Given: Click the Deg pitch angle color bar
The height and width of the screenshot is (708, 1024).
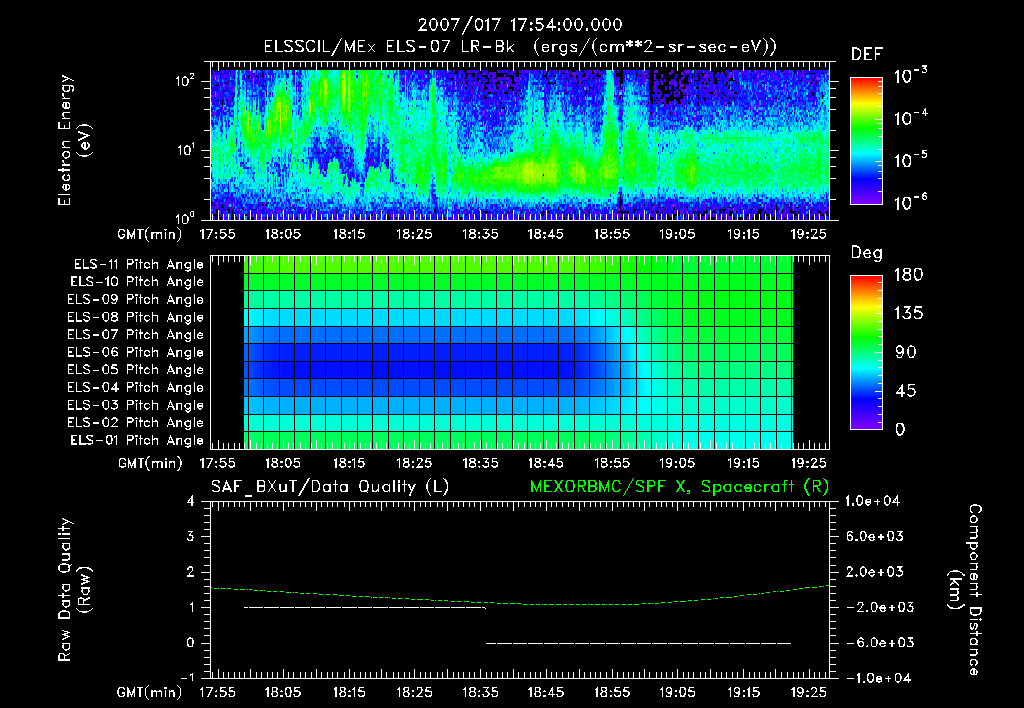Looking at the screenshot, I should point(866,353).
